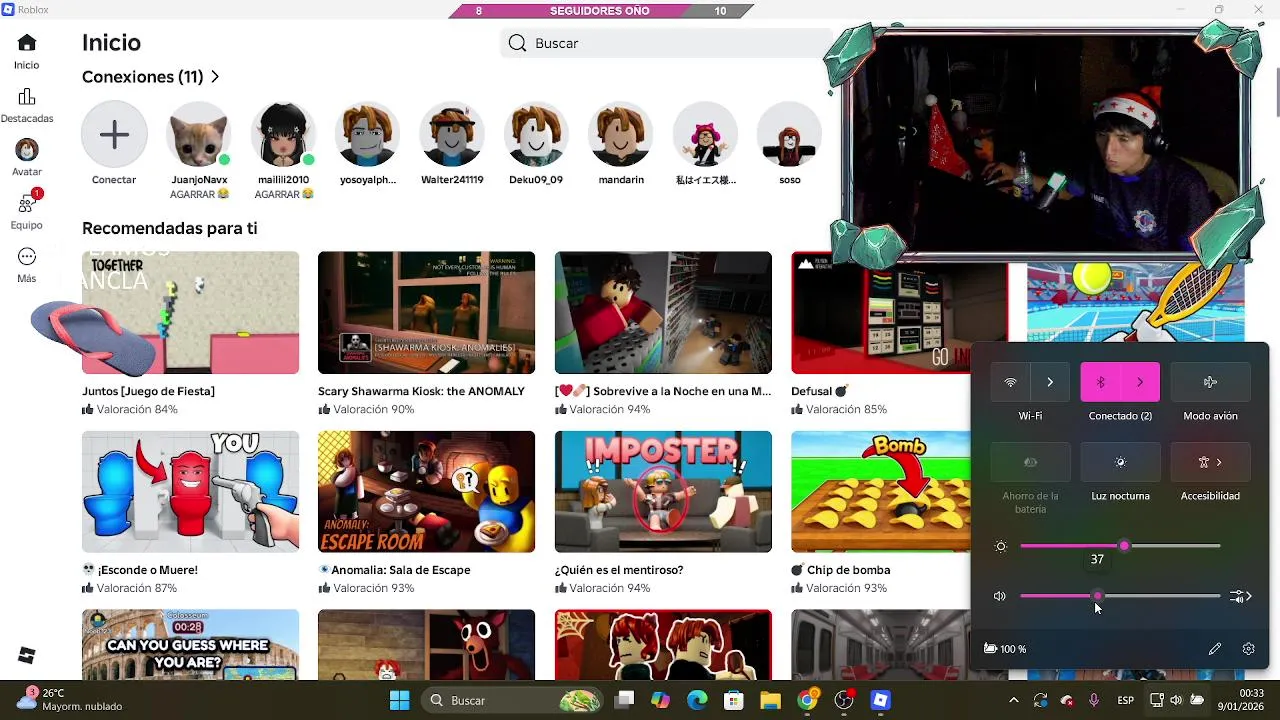
Task: Expand Wi-Fi networks list arrow
Action: (1050, 382)
